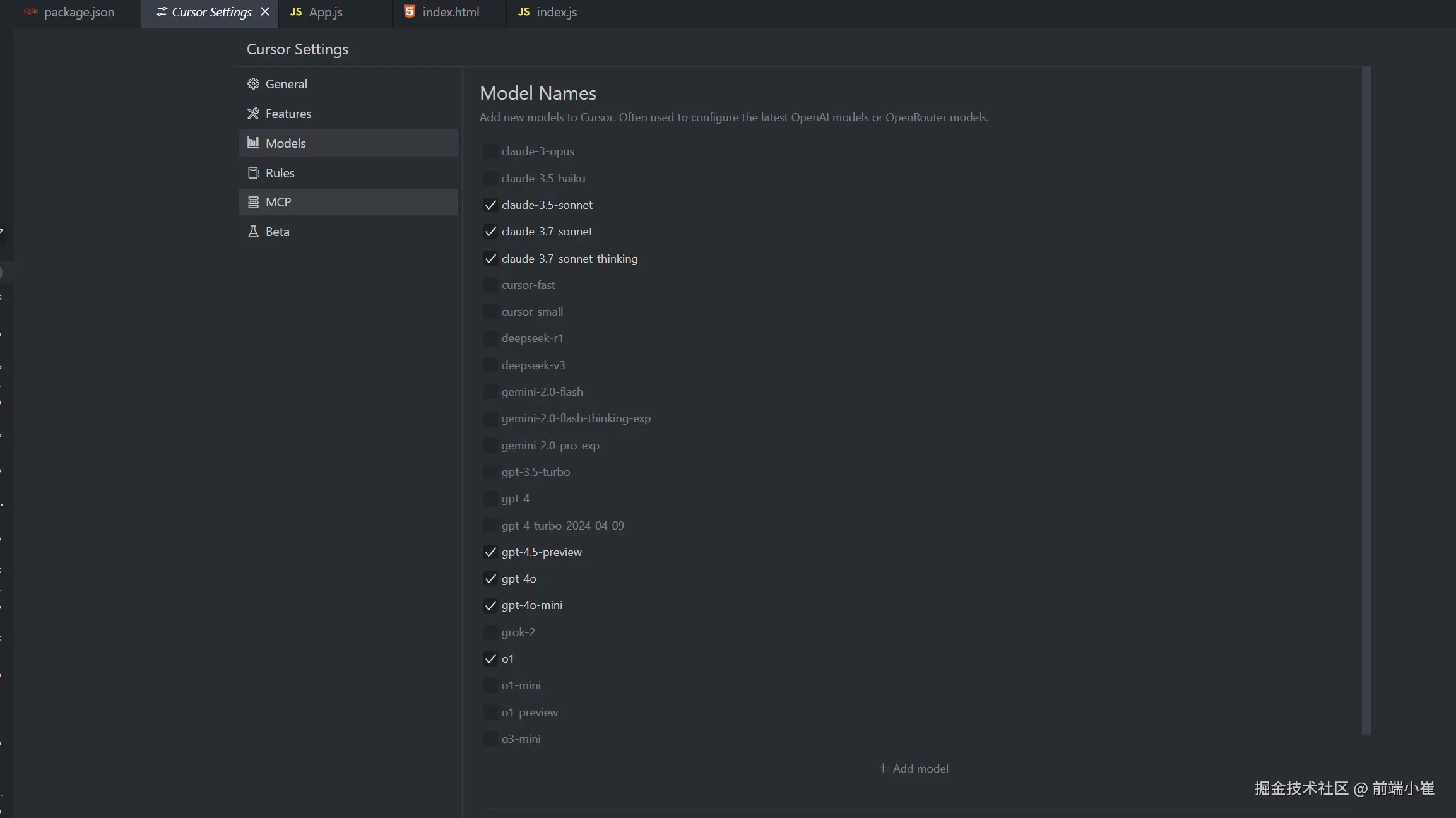Uncheck the claude-3.7-sonnet model
The width and height of the screenshot is (1456, 818).
(x=490, y=232)
